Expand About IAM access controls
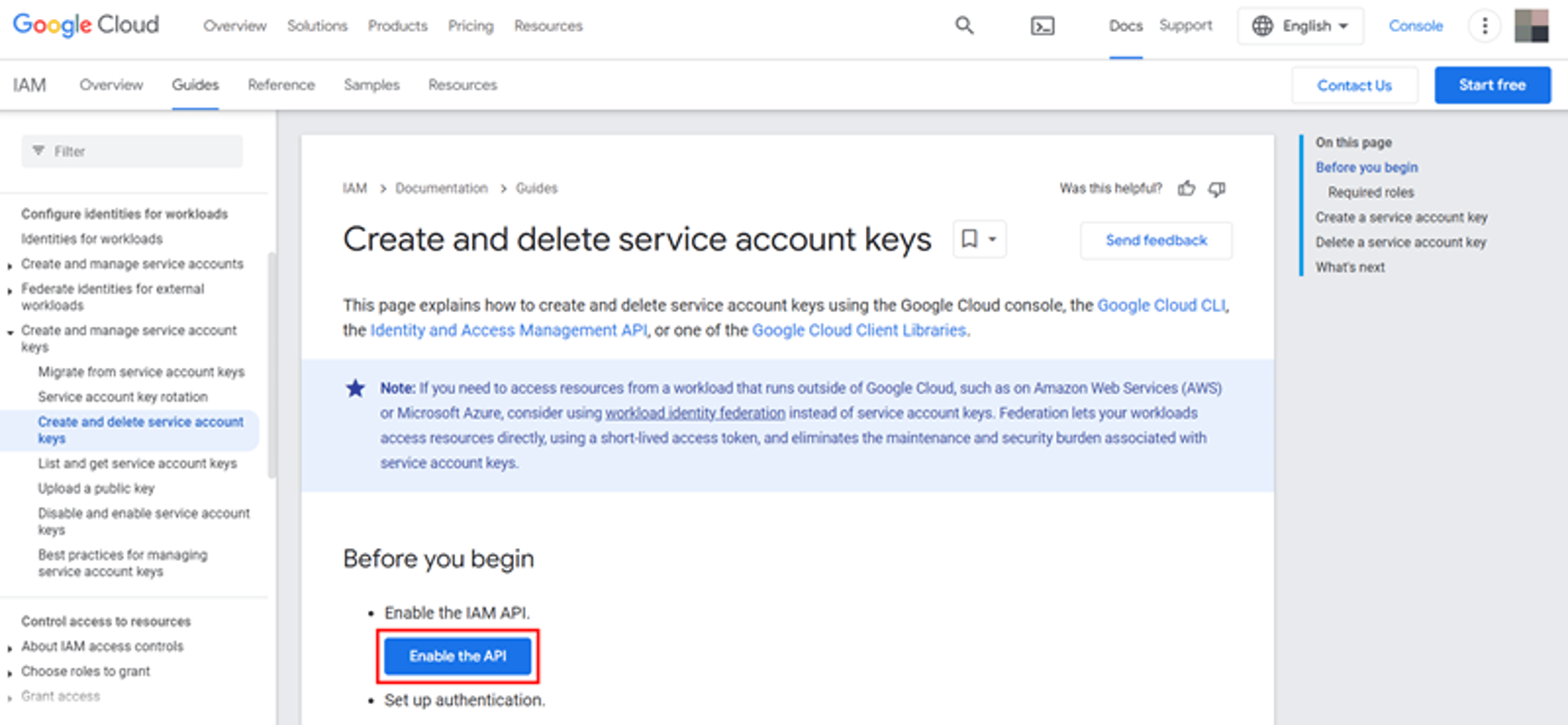Screen dimensions: 1568x725 (10, 649)
